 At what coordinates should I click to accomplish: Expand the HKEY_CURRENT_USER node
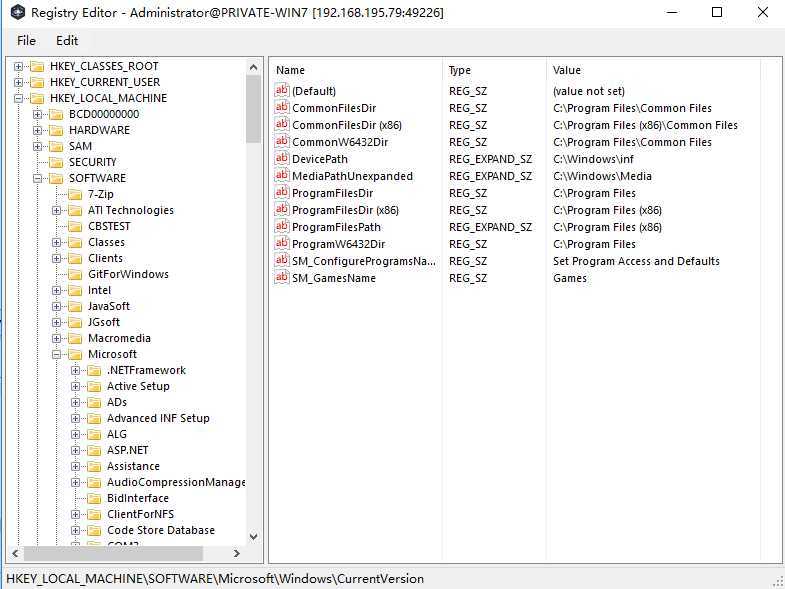[x=18, y=82]
